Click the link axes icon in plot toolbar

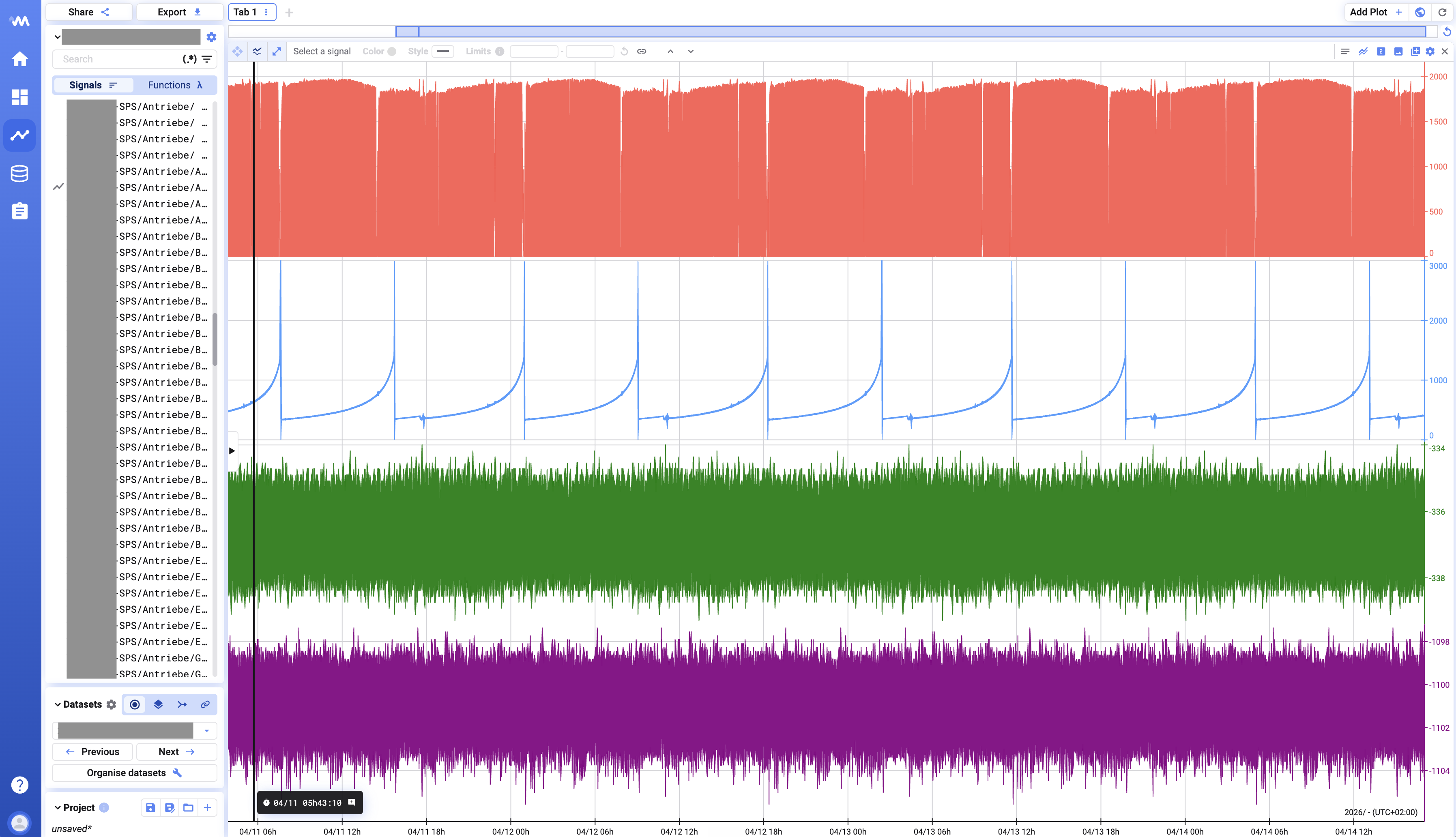click(x=642, y=51)
